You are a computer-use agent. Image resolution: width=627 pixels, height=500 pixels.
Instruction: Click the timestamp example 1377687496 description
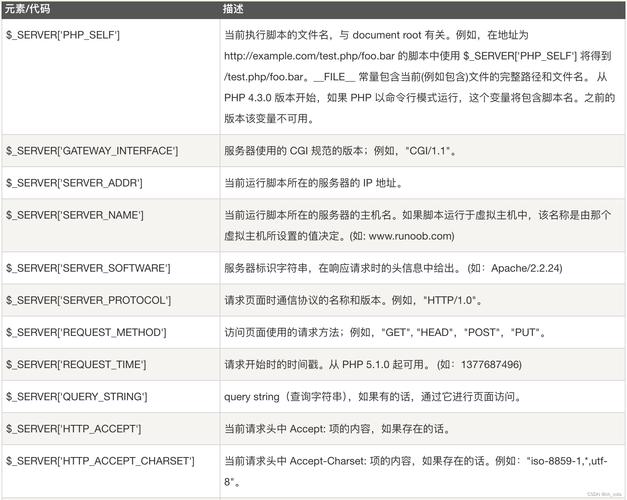373,364
